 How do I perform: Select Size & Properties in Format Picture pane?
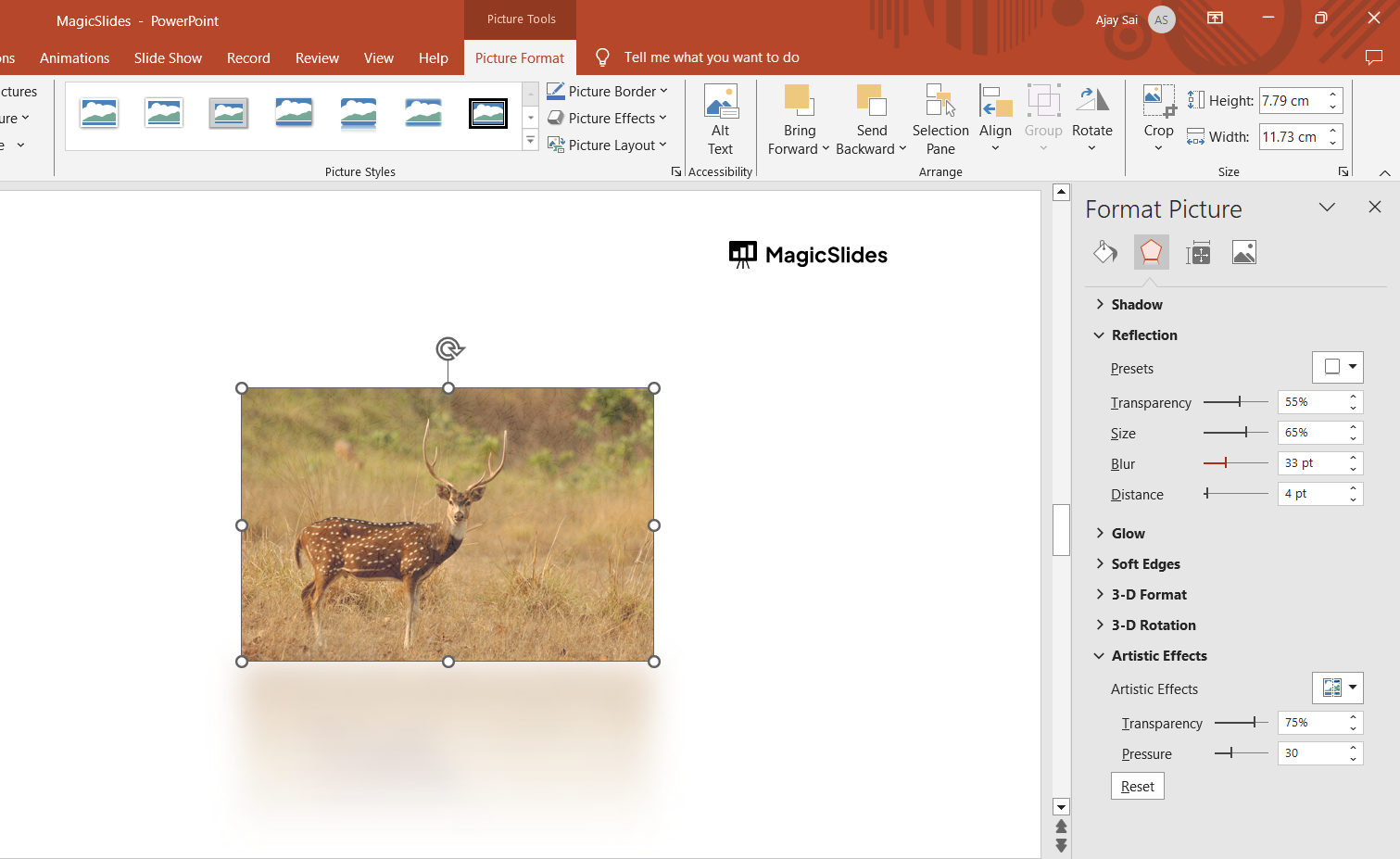point(1197,251)
